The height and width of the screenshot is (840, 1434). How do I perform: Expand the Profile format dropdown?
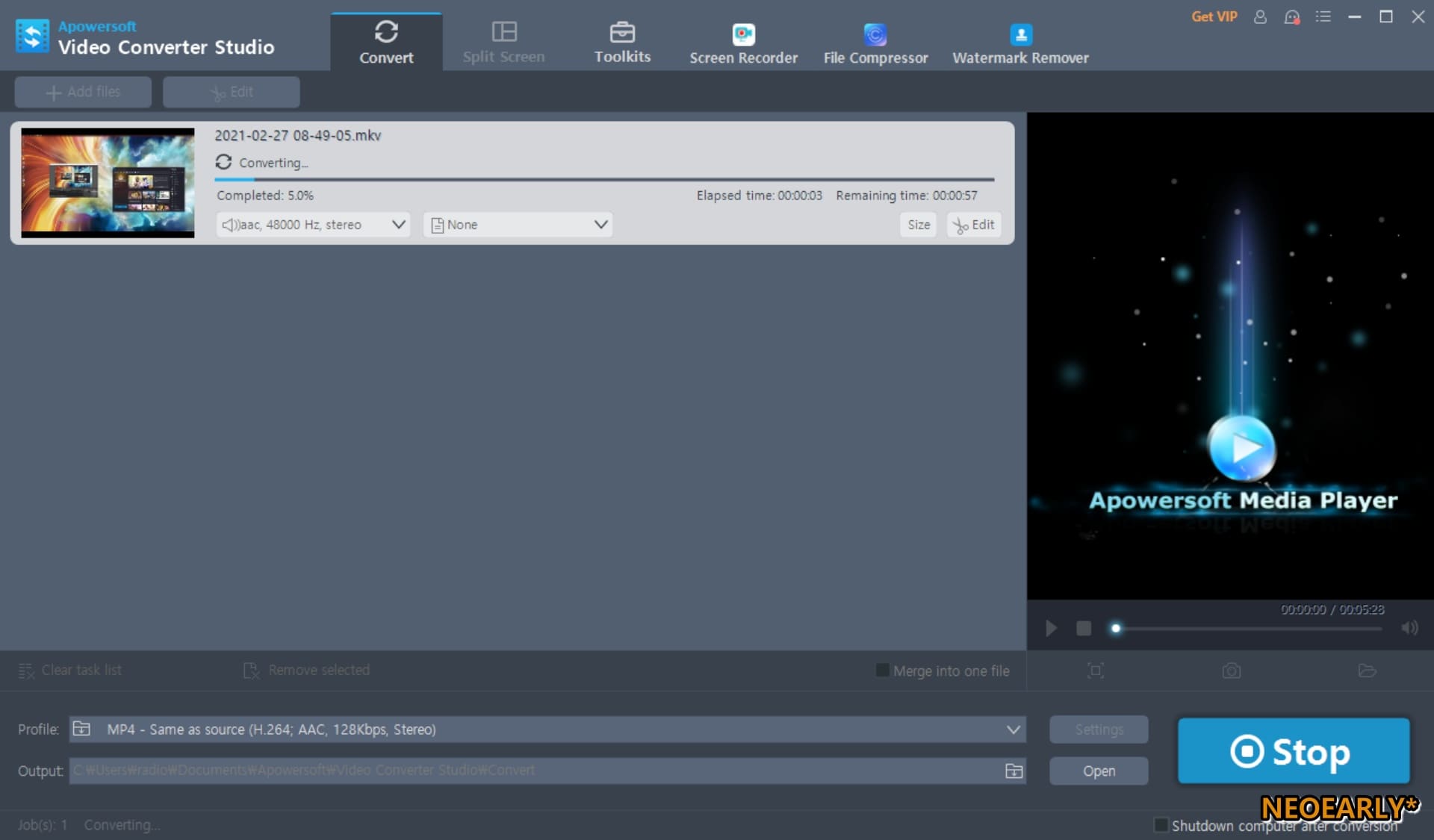(x=1013, y=729)
